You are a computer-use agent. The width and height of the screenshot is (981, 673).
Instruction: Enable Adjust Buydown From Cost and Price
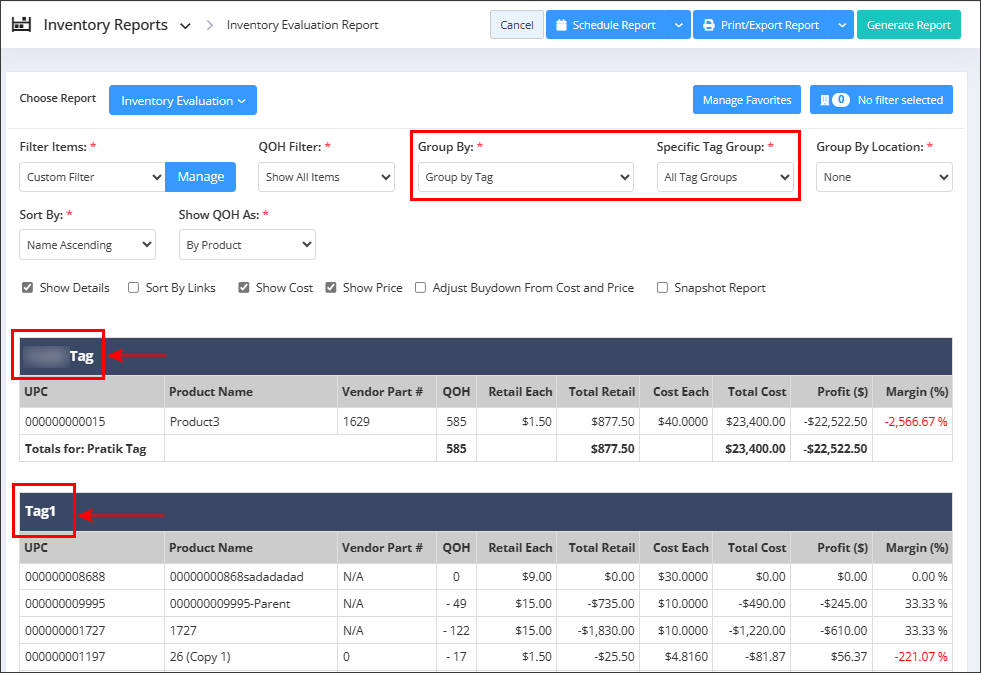(x=420, y=288)
